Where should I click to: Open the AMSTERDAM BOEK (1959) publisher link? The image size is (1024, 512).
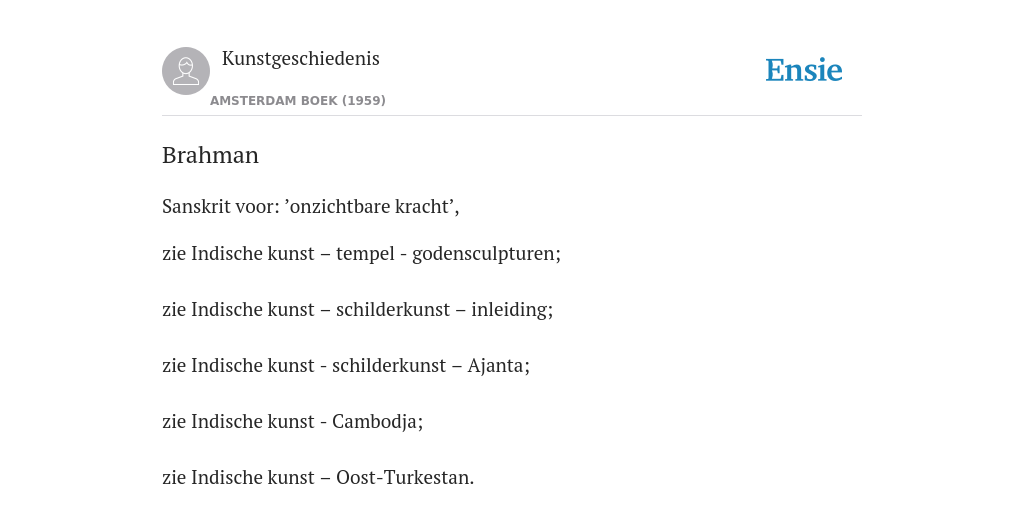pyautogui.click(x=298, y=101)
